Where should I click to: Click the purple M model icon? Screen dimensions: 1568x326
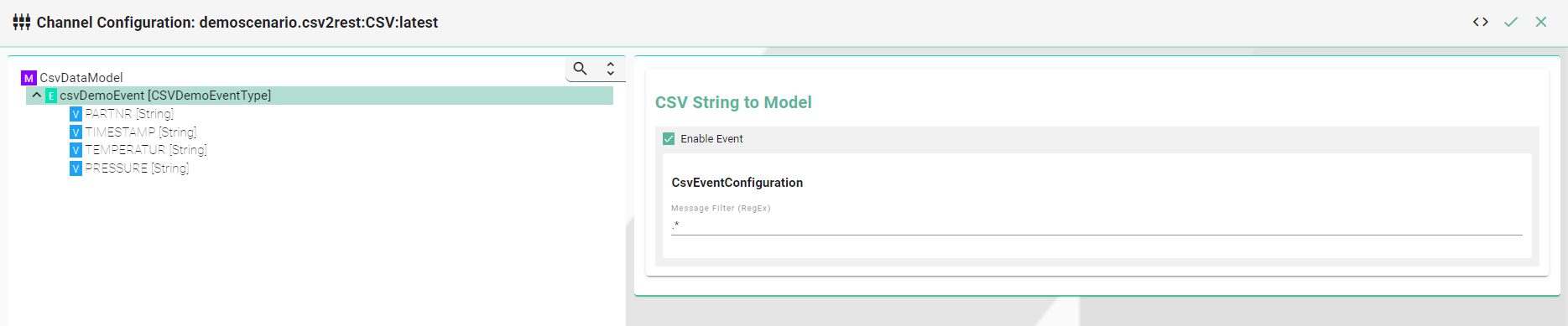click(x=29, y=78)
